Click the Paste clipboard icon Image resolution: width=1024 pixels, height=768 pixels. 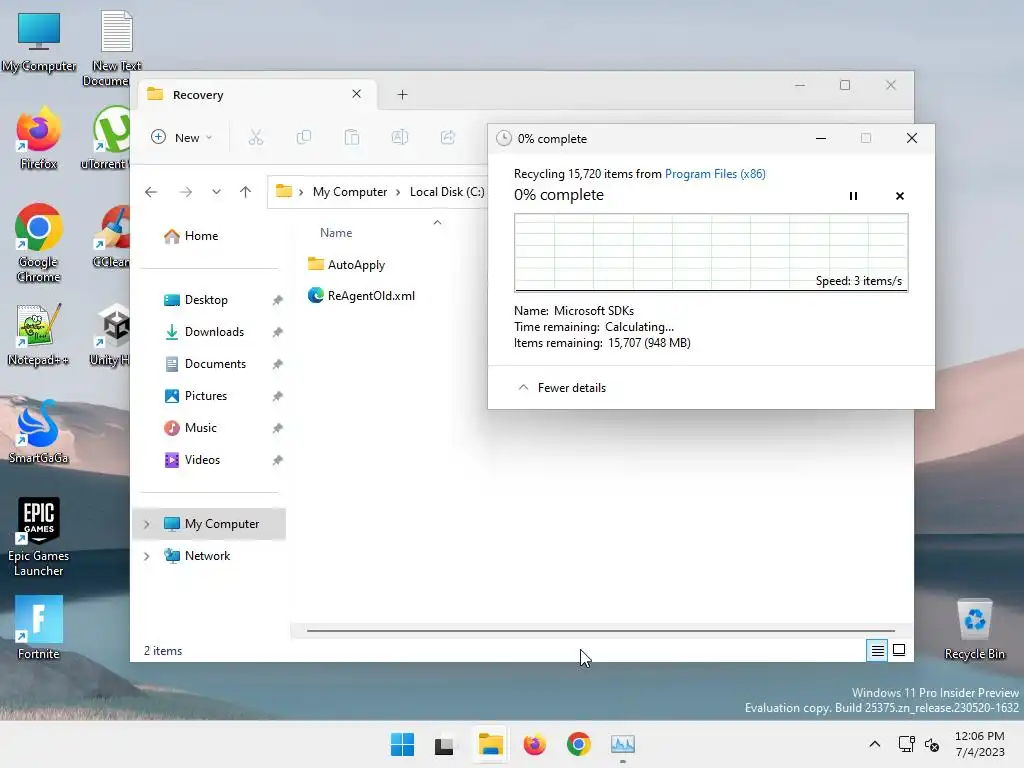351,137
